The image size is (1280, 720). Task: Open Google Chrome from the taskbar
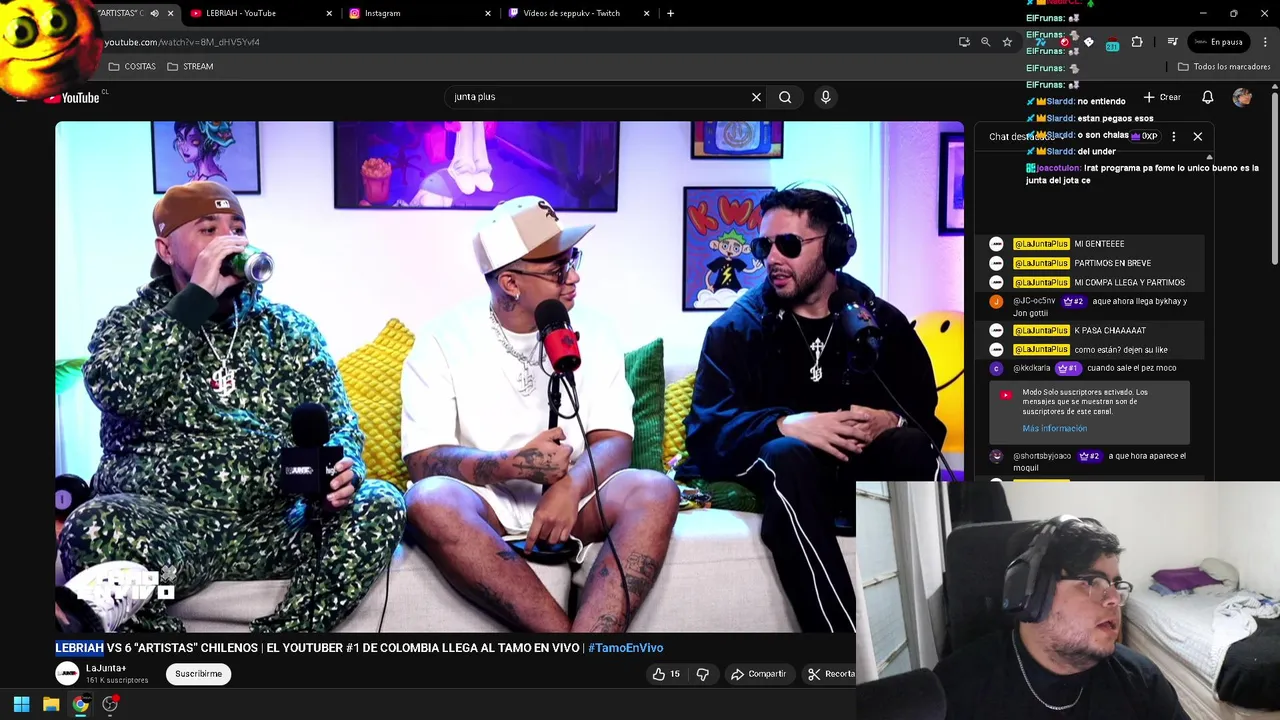tap(80, 704)
